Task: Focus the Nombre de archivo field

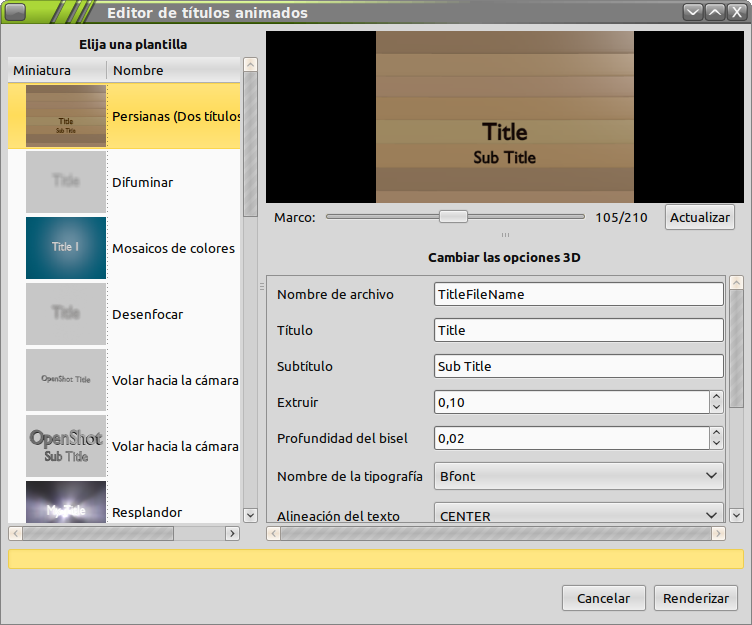Action: (x=579, y=294)
